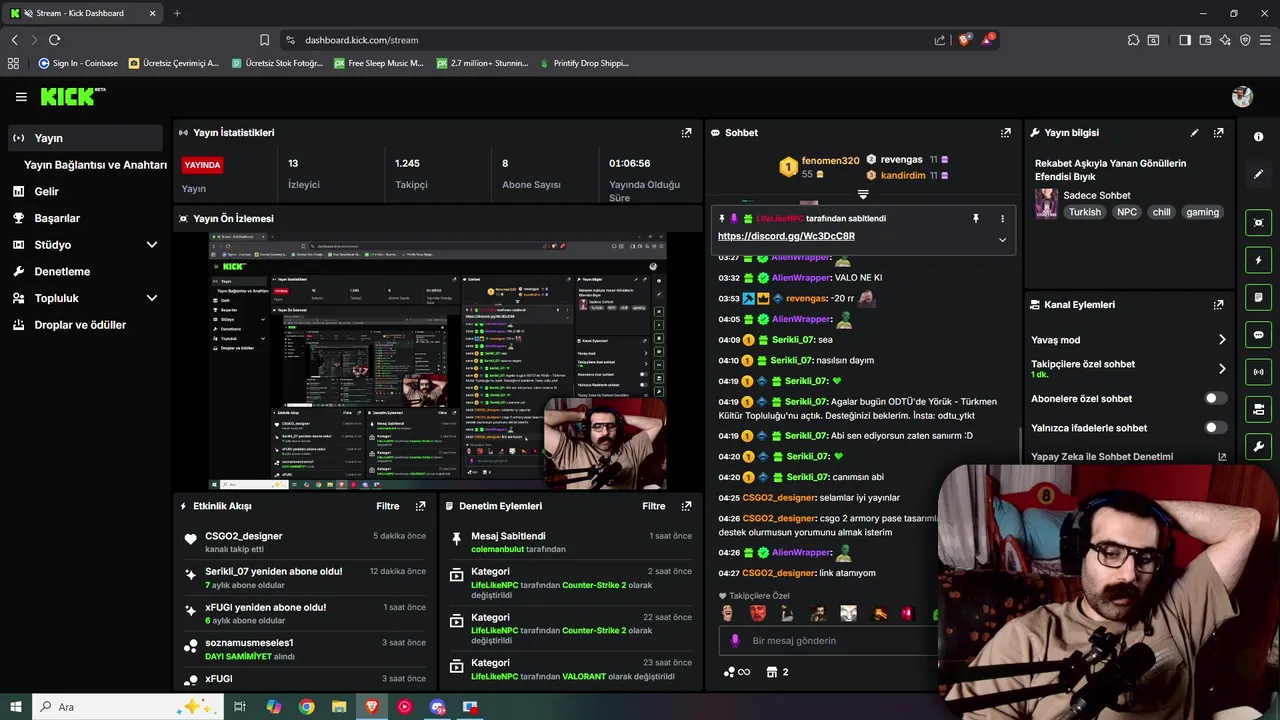Open the user profile avatar menu
Screen dimensions: 1280x720
[x=1242, y=97]
